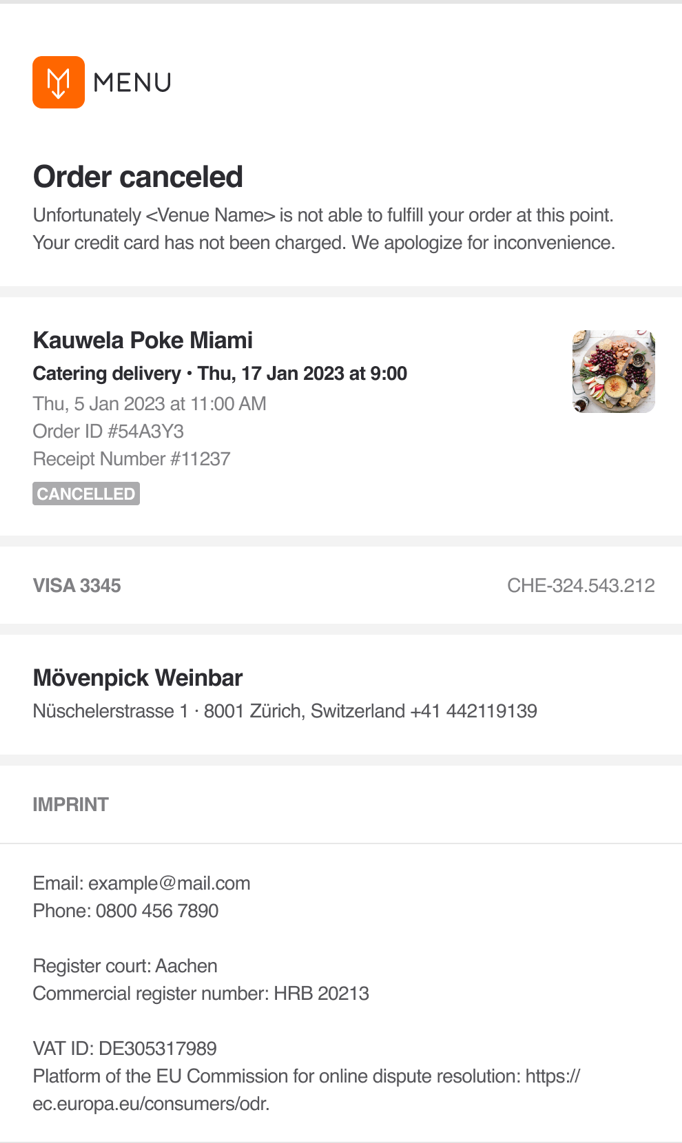Click Receipt Number #11237

tap(132, 459)
